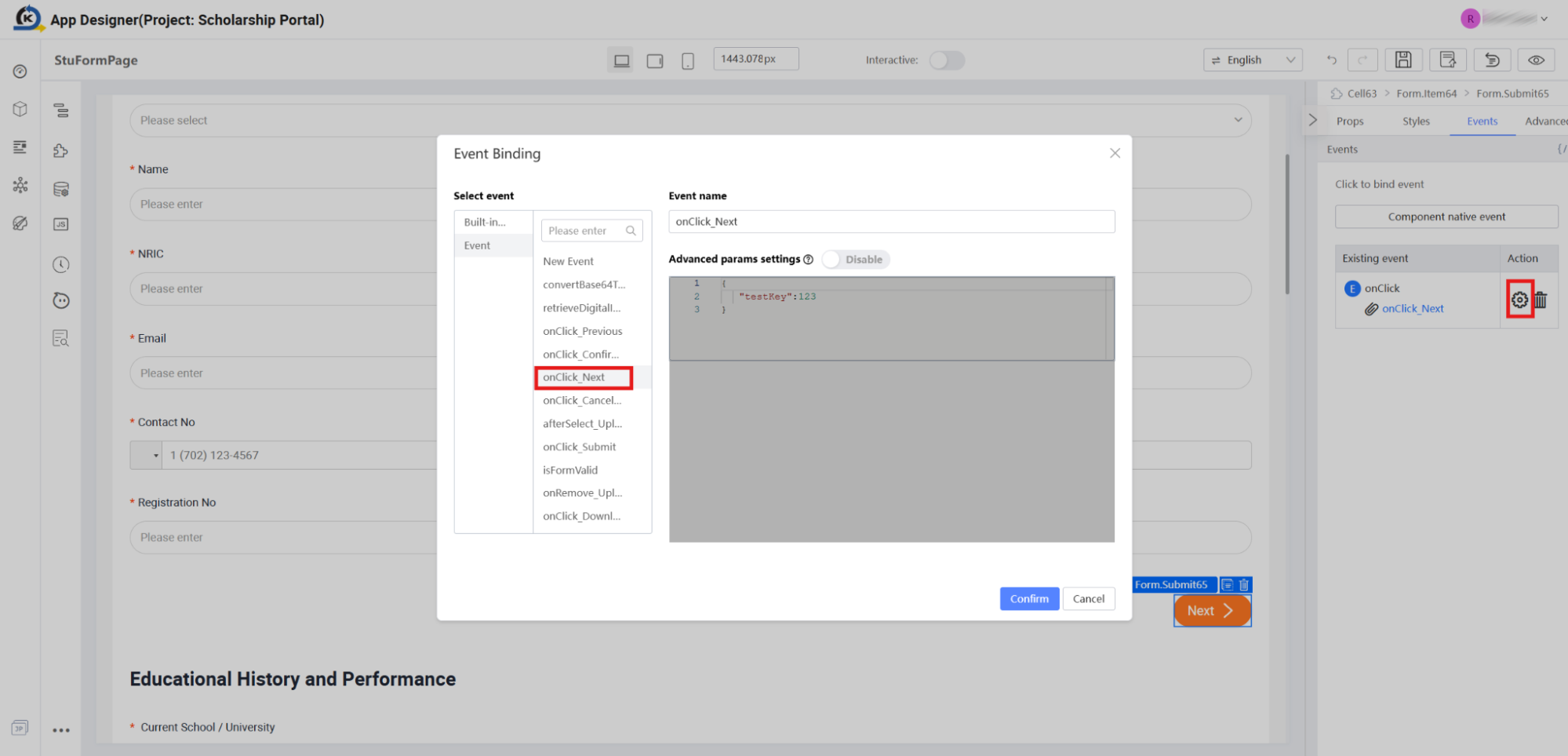Confirm the event binding
The width and height of the screenshot is (1568, 756).
tap(1029, 598)
